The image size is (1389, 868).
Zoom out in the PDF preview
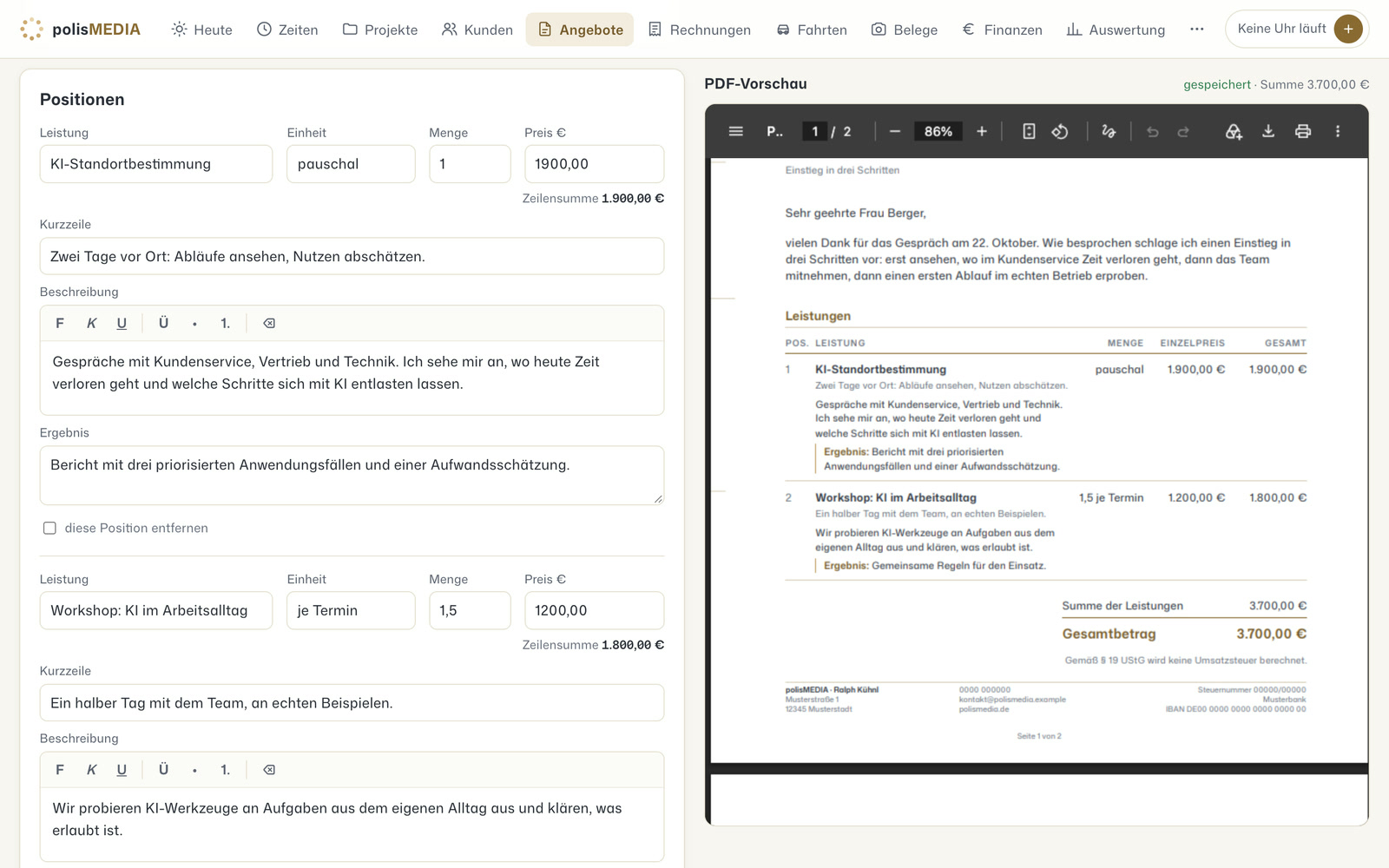[895, 131]
